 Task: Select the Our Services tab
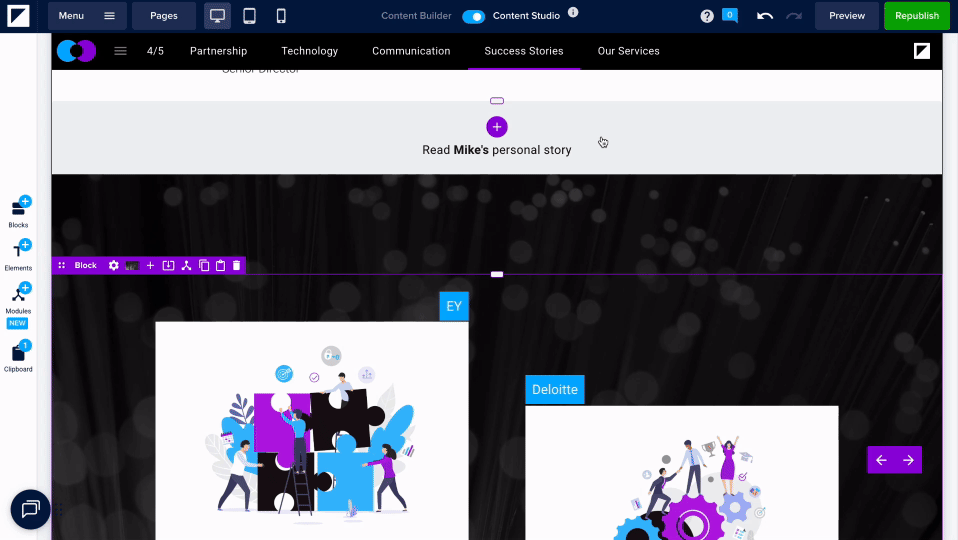point(628,51)
